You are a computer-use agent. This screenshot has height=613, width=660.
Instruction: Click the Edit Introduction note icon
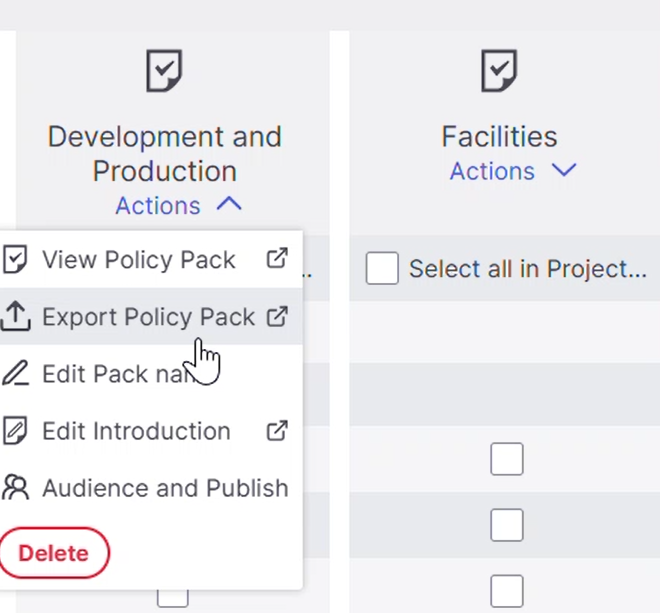tap(15, 431)
